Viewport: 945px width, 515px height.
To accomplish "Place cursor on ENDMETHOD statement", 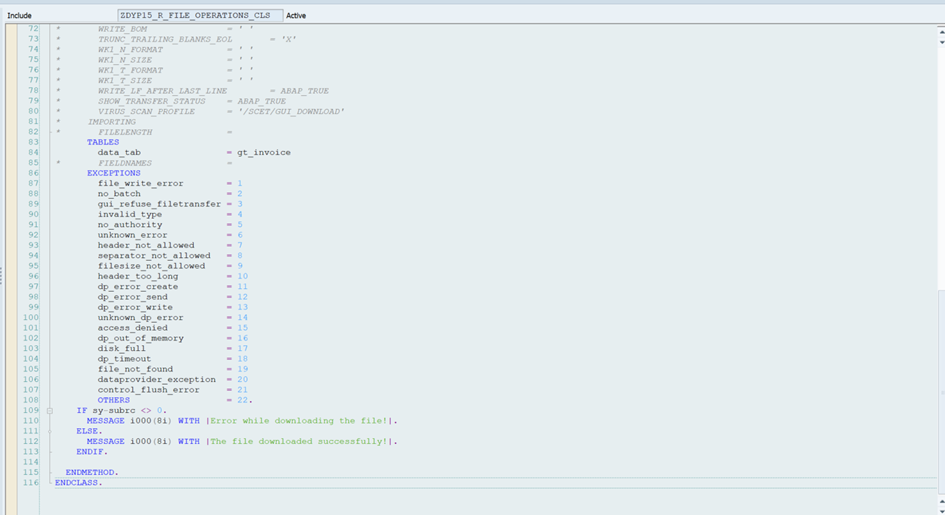I will [x=91, y=472].
